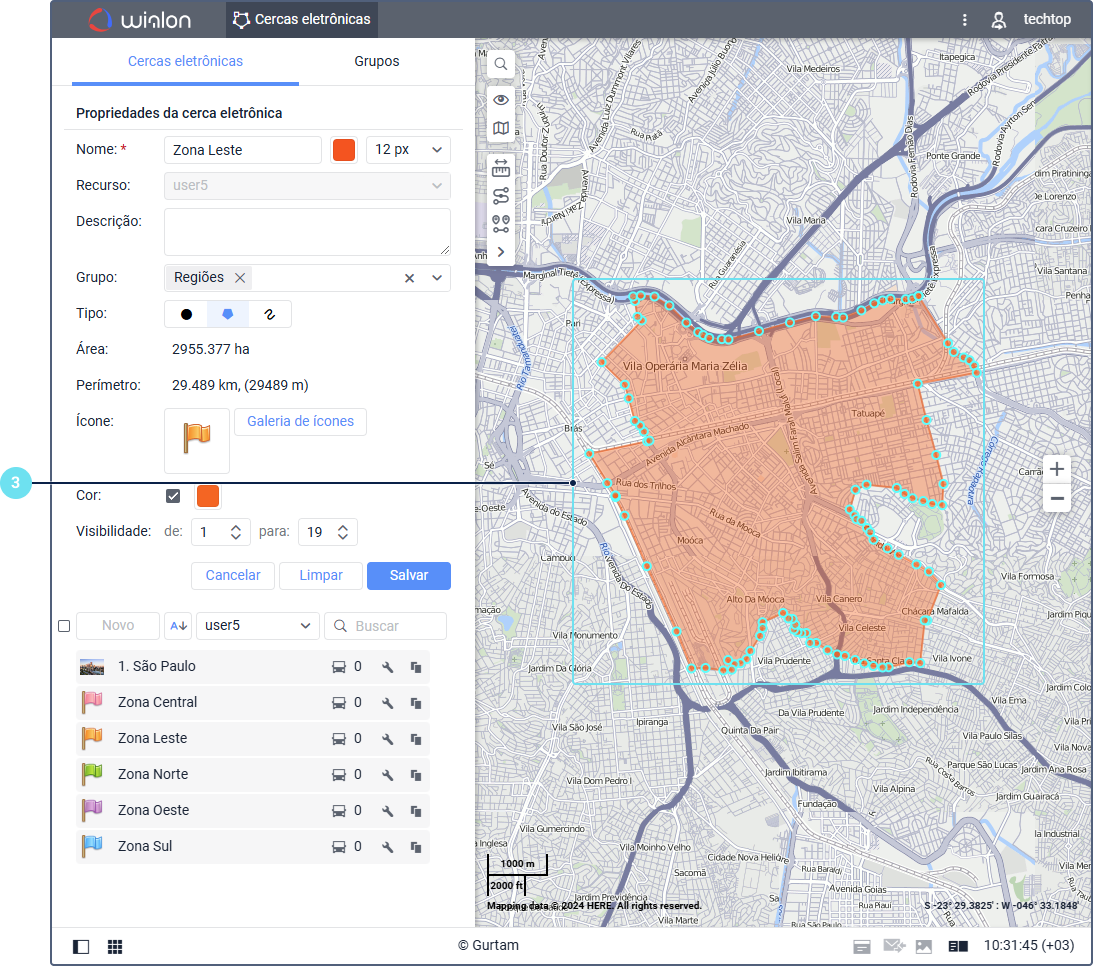Click wrench icon for Zona Norte
1093x966 pixels.
pyautogui.click(x=388, y=775)
